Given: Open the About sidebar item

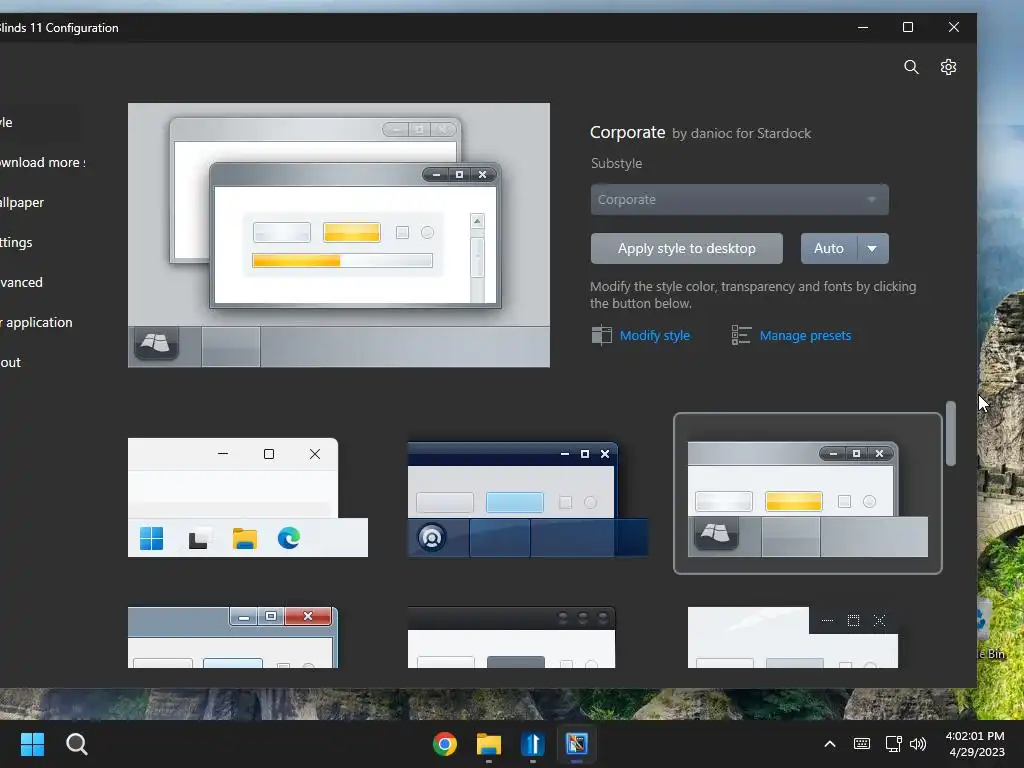Looking at the screenshot, I should point(10,362).
